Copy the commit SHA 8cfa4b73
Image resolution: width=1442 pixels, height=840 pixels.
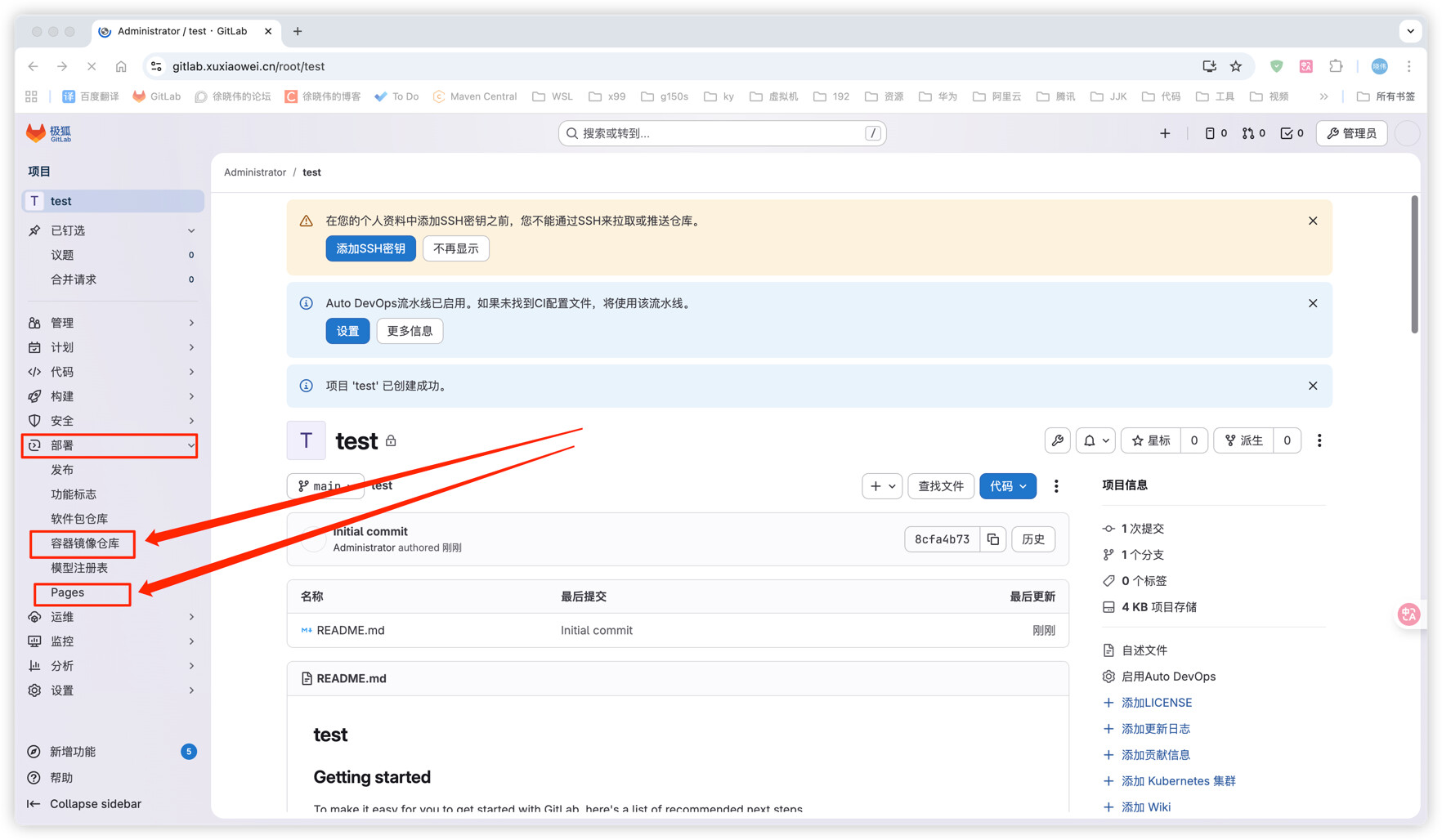click(993, 539)
